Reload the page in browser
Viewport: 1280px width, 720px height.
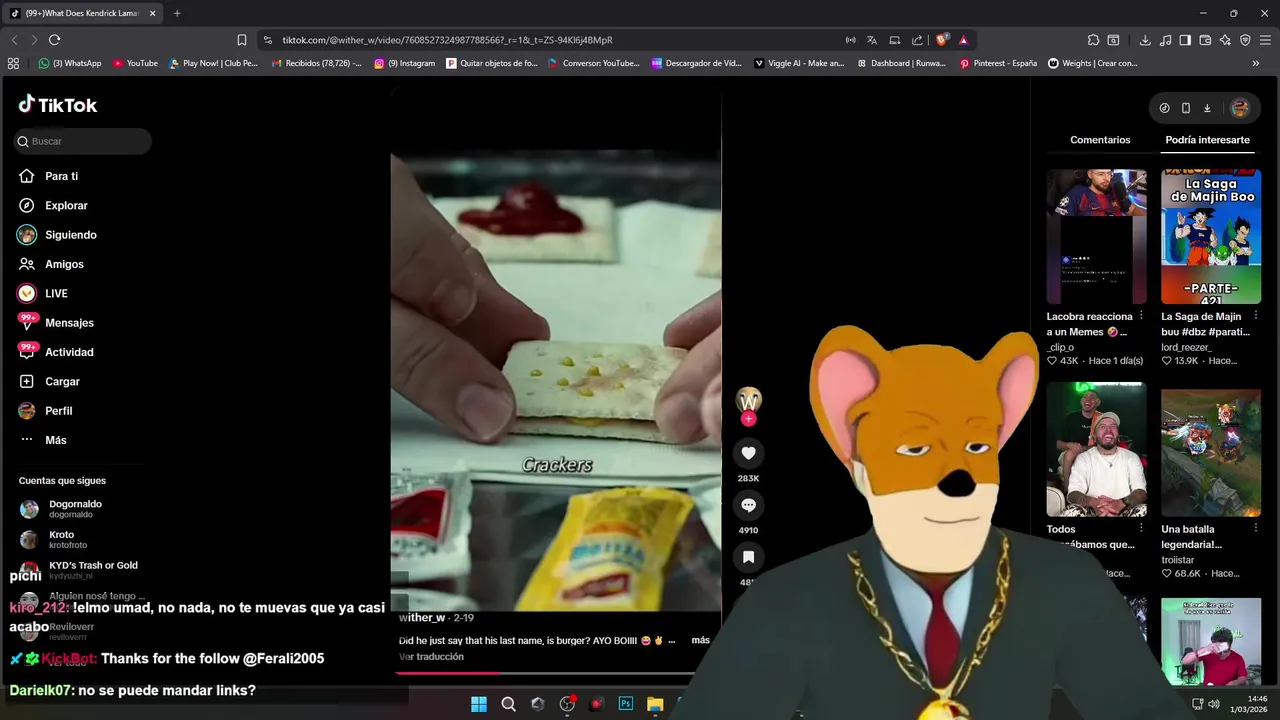click(x=54, y=40)
